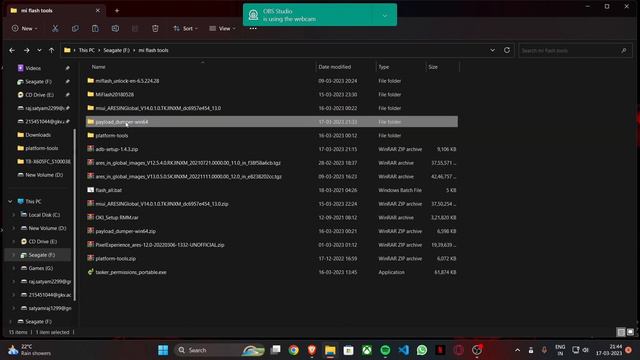Open Downloads in the sidebar
Viewport: 640px width, 360px height.
[38, 135]
